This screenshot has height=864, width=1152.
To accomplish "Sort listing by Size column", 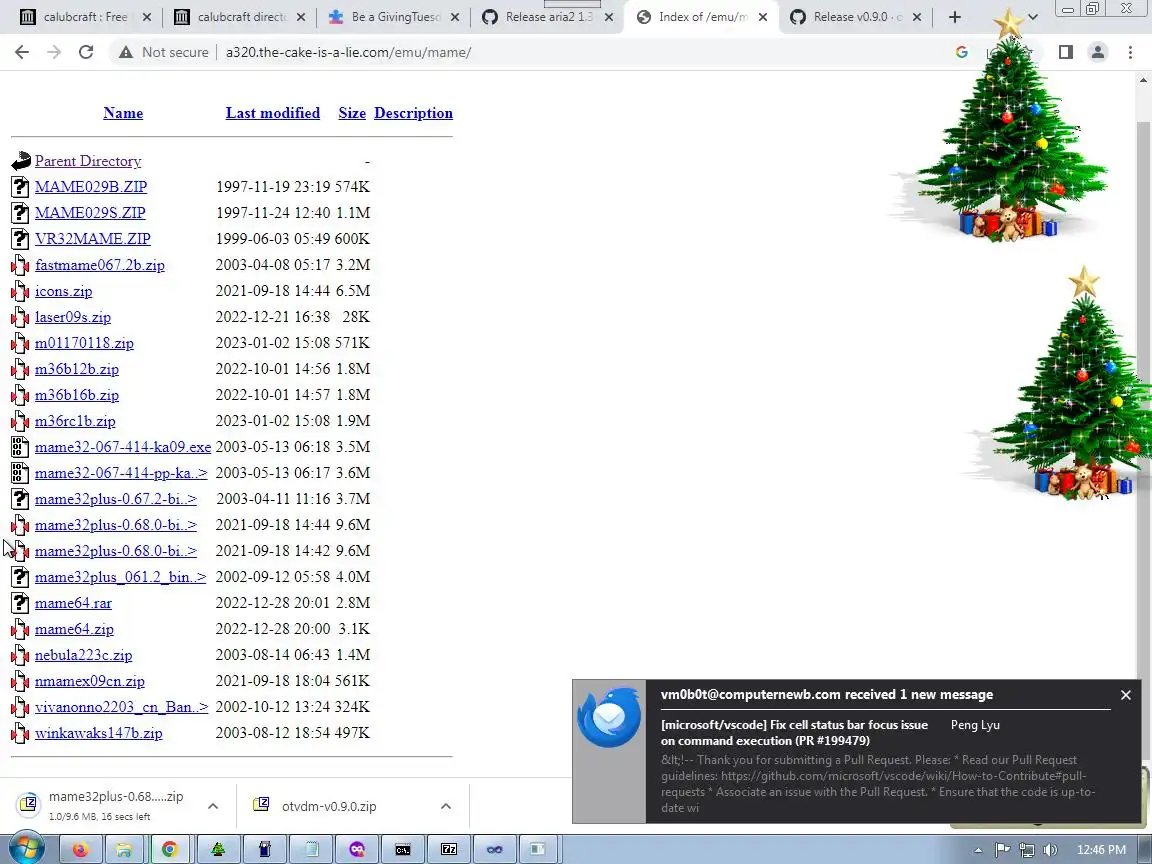I will (x=352, y=113).
